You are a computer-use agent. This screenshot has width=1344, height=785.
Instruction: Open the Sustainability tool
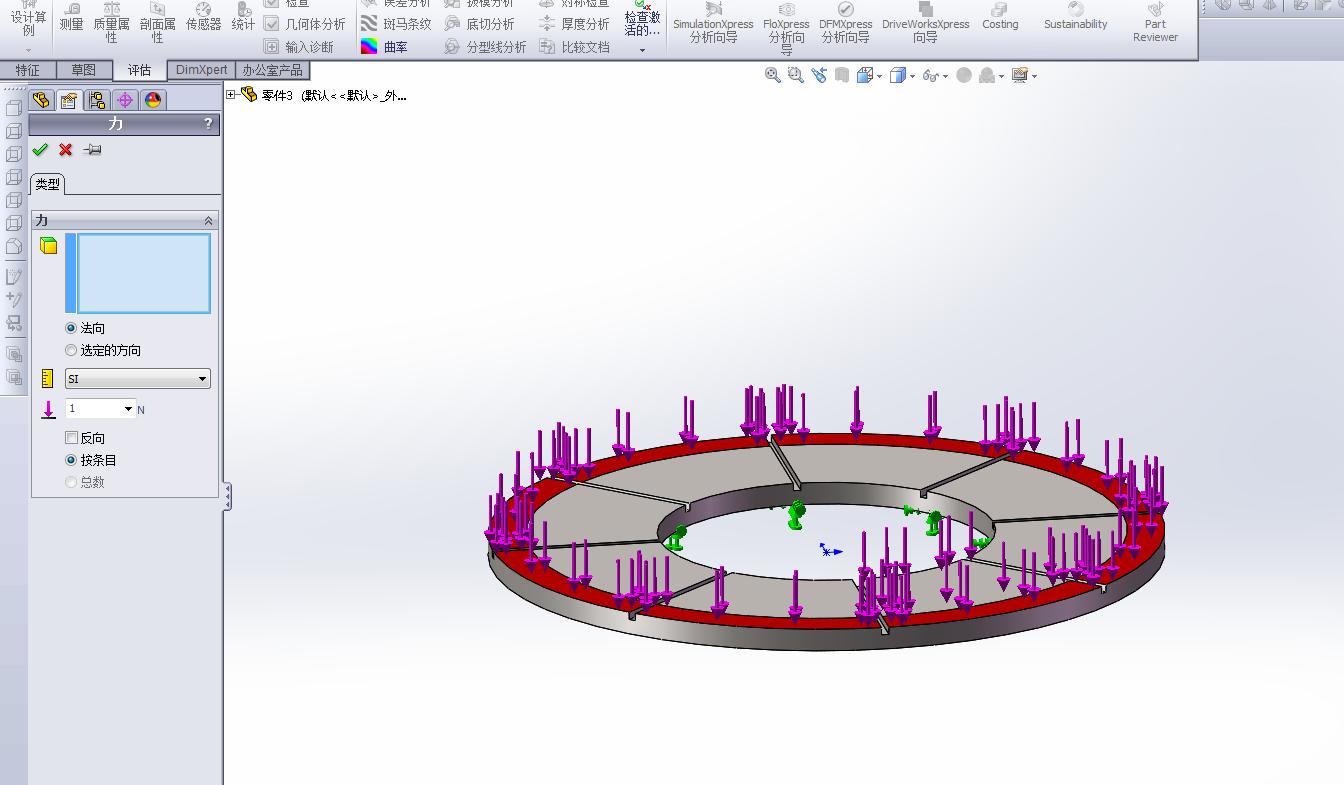click(x=1076, y=17)
